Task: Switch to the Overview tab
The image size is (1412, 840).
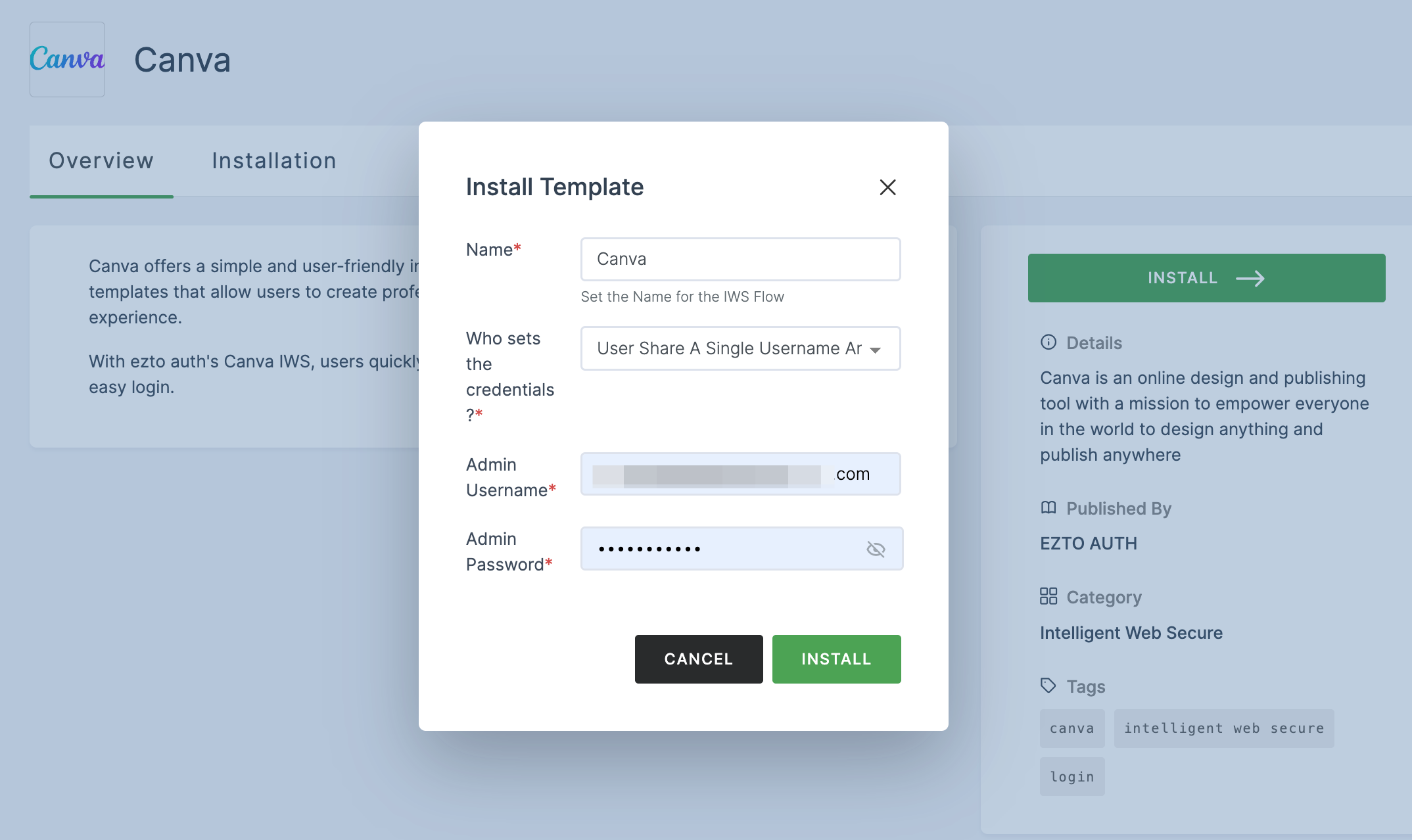Action: point(101,161)
